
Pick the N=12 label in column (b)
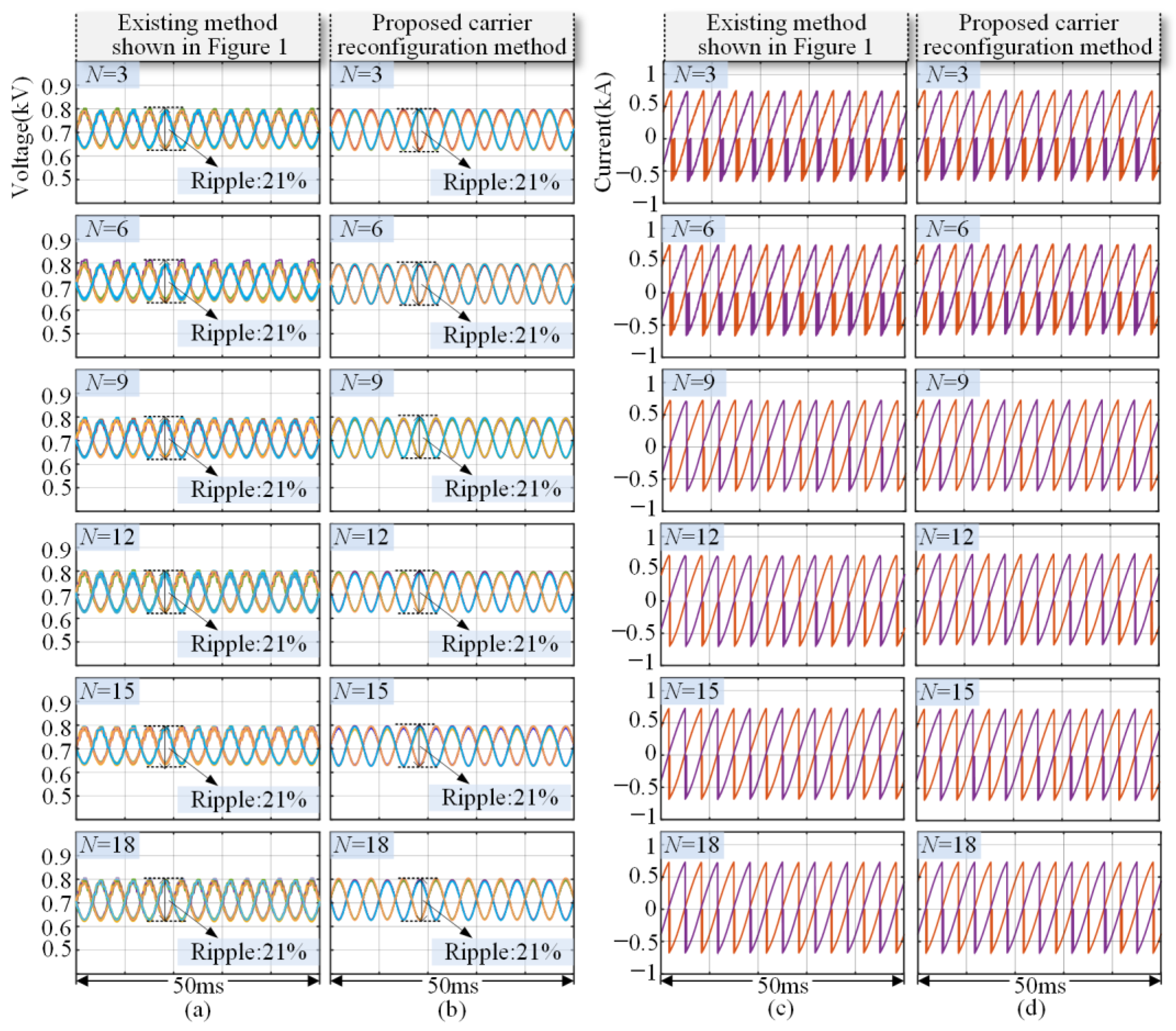click(361, 537)
